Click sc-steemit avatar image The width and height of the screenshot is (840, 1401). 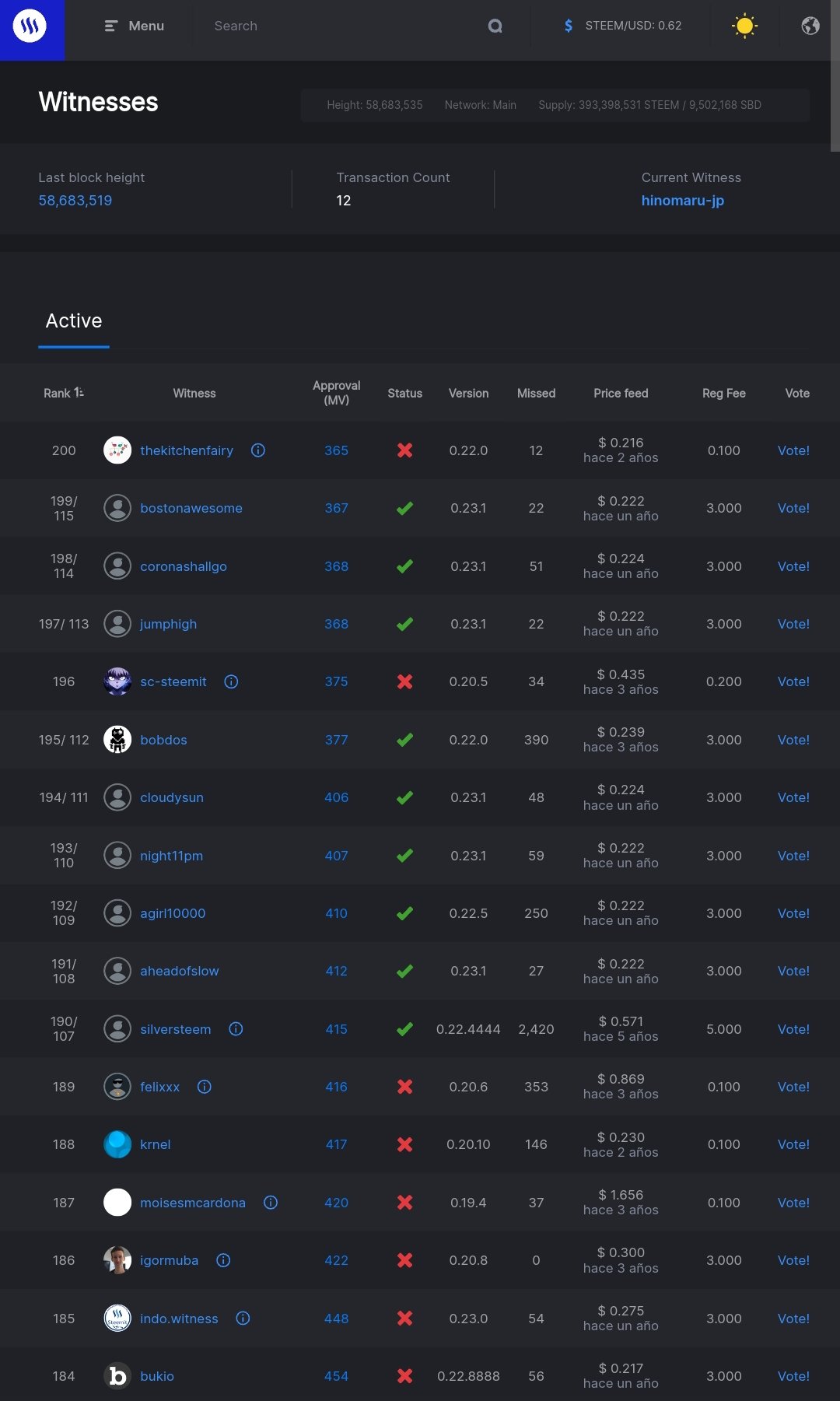tap(117, 681)
